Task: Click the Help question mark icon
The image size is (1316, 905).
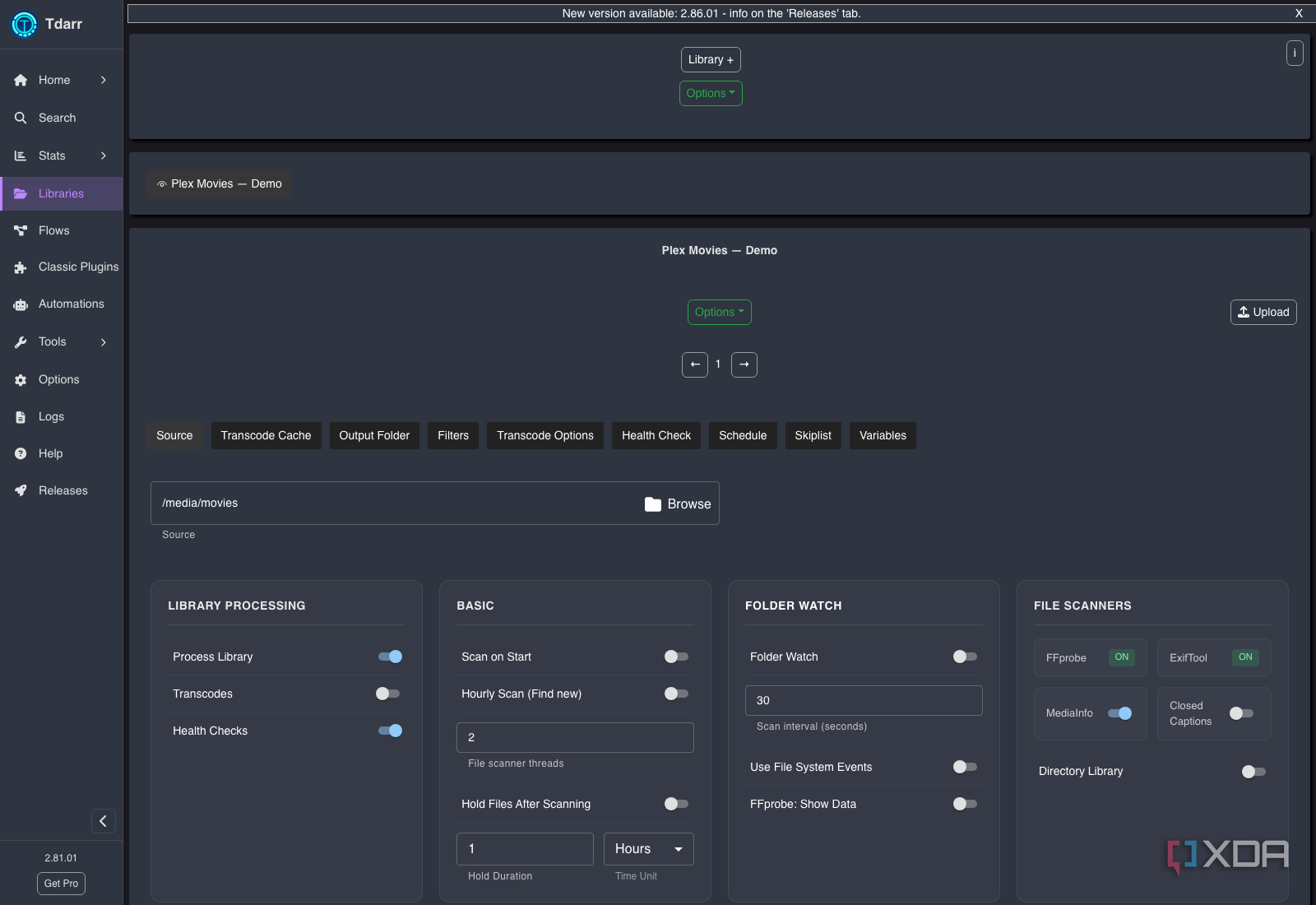Action: (21, 453)
